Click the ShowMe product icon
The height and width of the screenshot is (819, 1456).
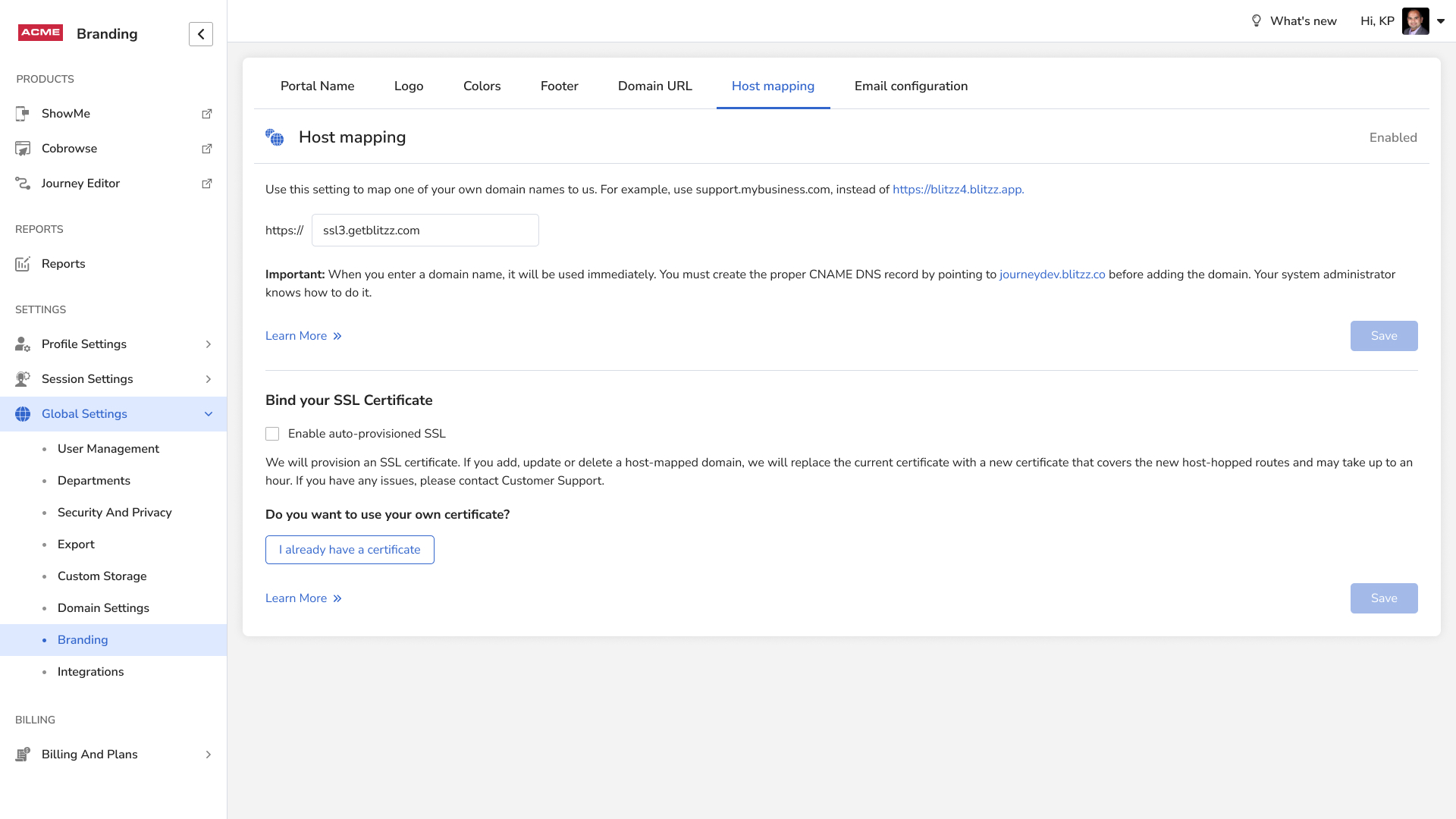23,114
